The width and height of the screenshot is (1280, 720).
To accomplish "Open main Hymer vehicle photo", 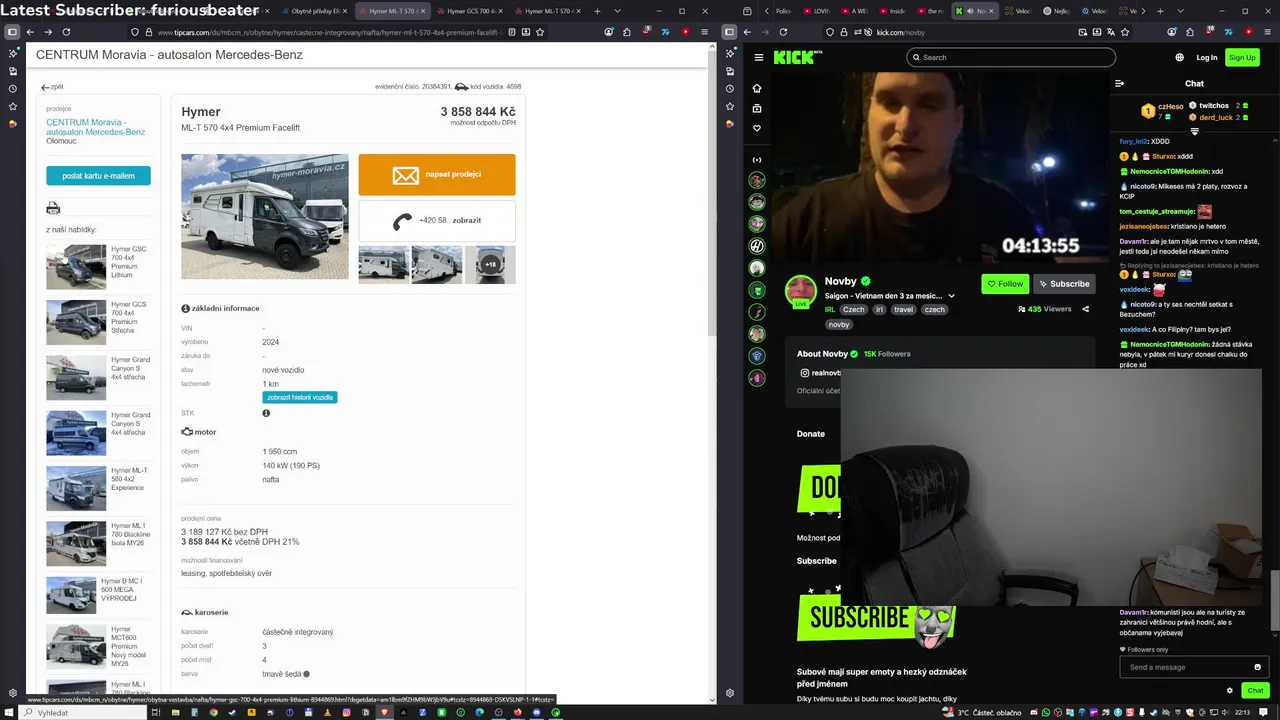I will (x=265, y=217).
